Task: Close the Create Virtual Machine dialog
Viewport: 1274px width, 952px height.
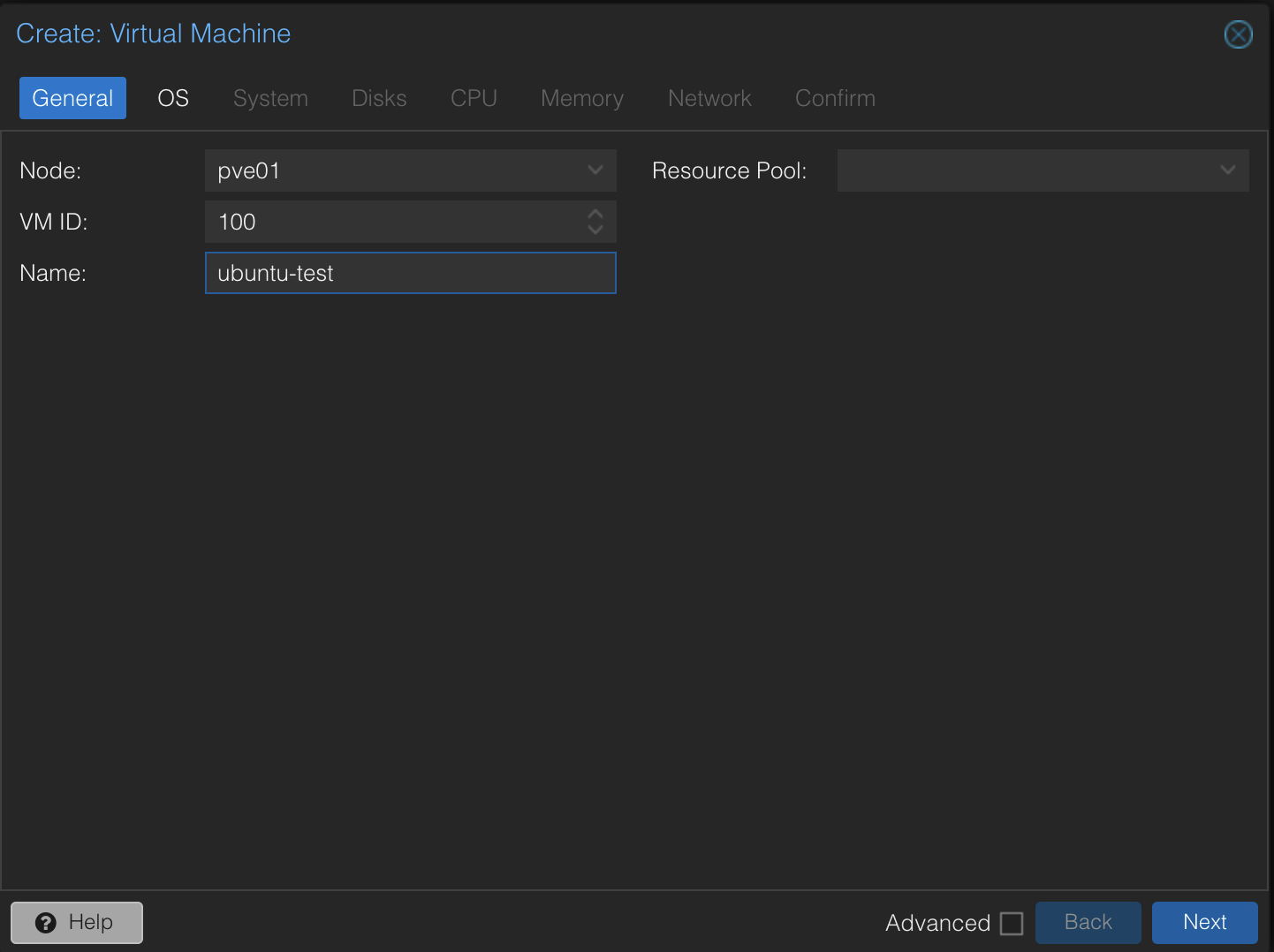Action: (1238, 34)
